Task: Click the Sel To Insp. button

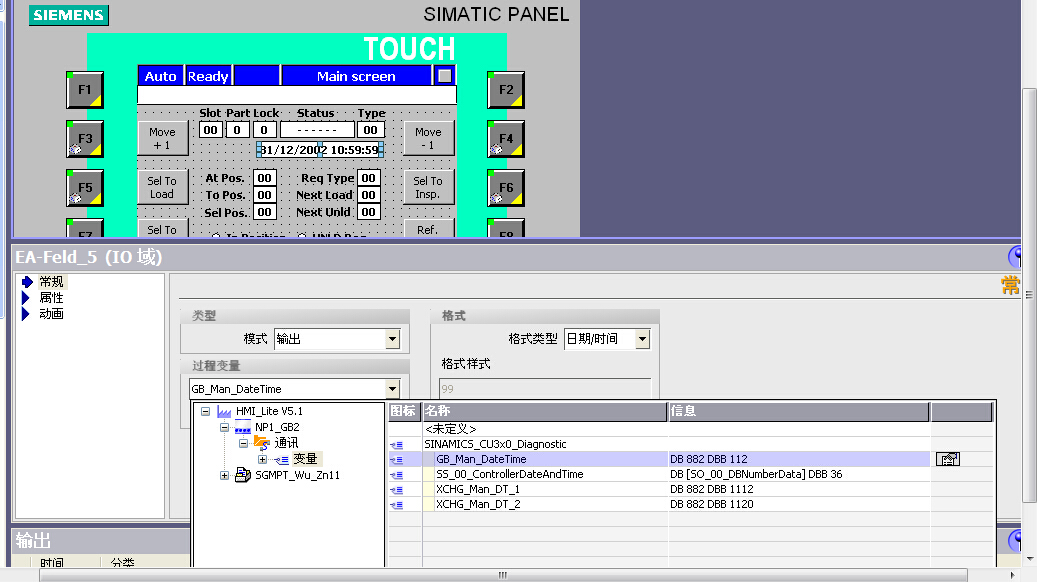Action: (x=428, y=187)
